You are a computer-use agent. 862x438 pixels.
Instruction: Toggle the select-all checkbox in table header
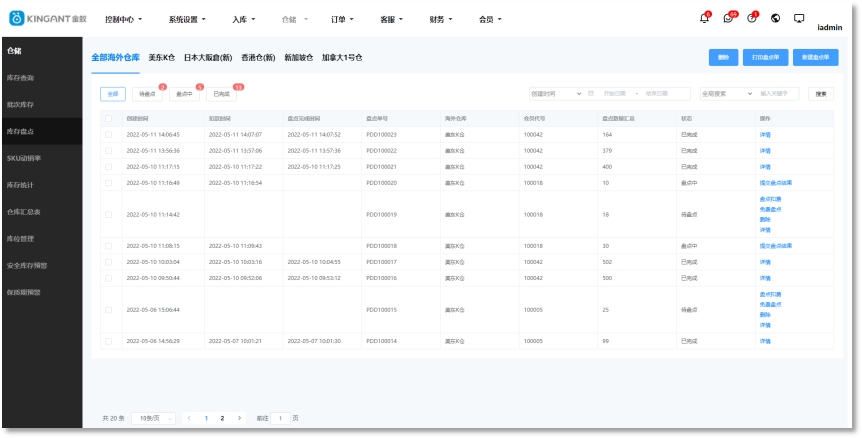[x=109, y=118]
